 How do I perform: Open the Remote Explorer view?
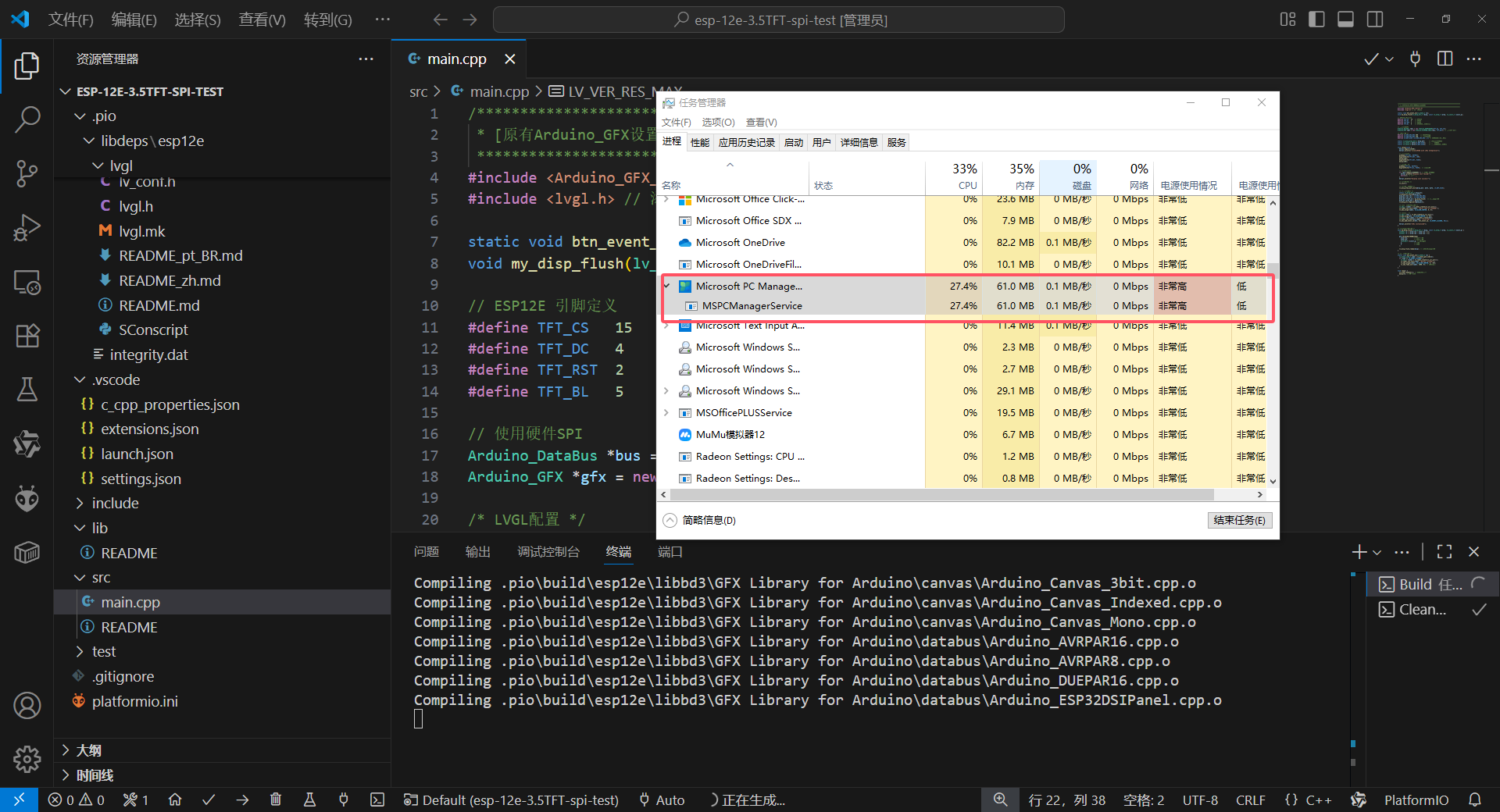[27, 282]
